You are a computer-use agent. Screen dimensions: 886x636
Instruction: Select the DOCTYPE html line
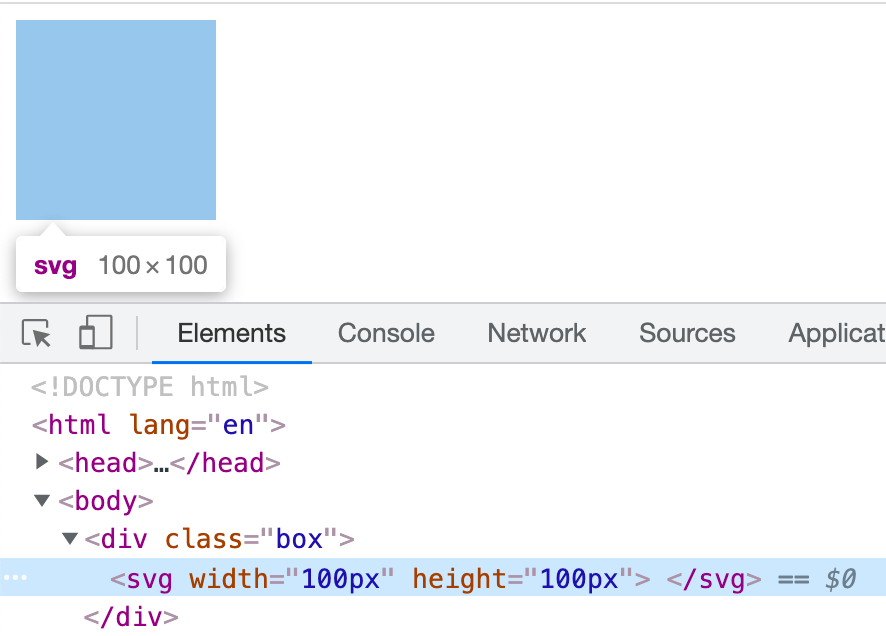(150, 387)
